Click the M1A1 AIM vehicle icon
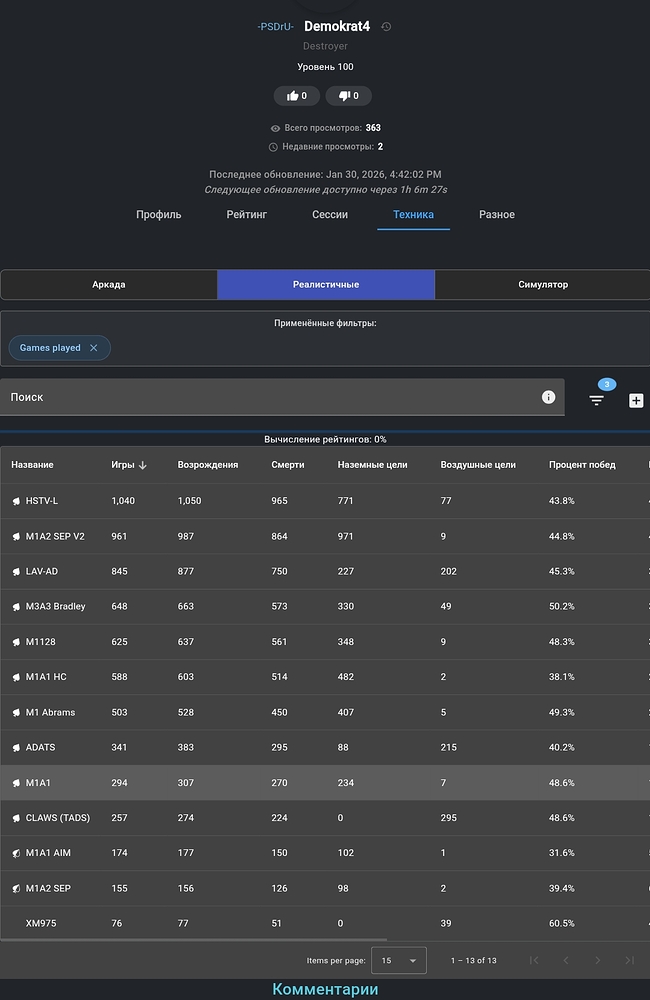Screen dimensions: 650x1000 (17, 853)
